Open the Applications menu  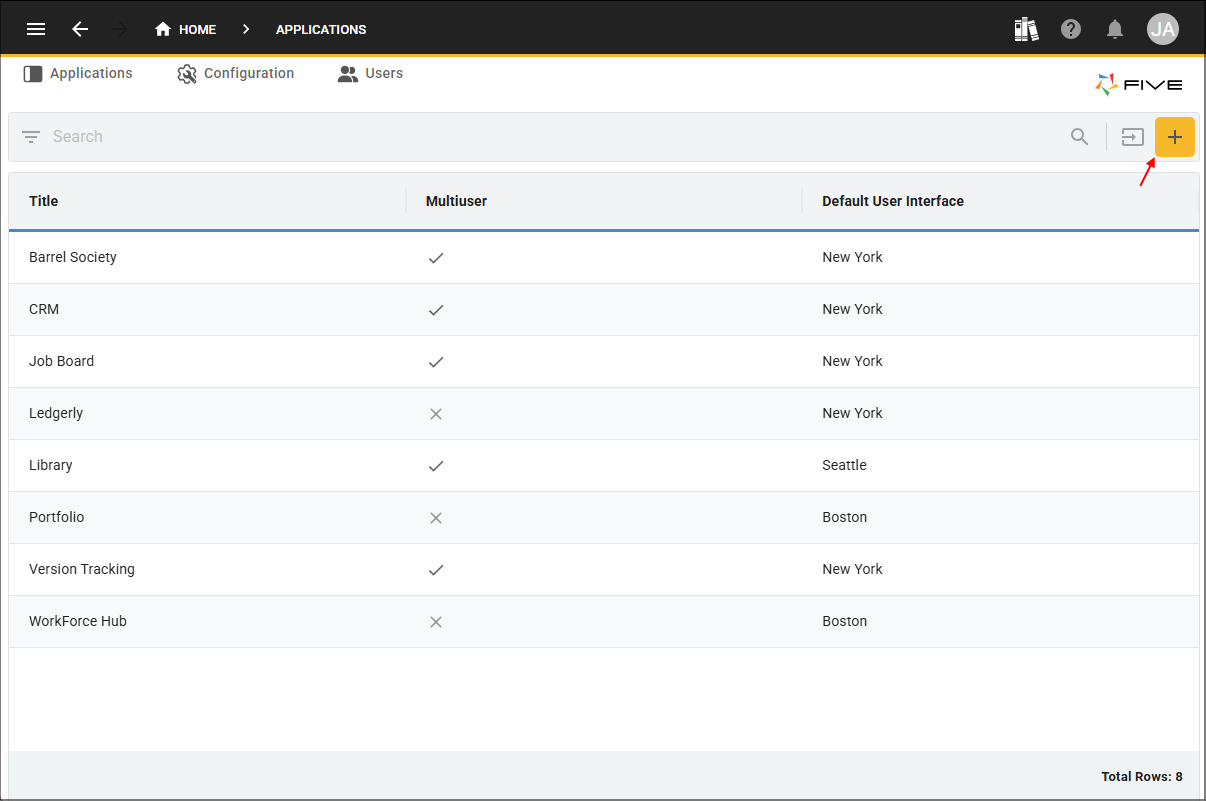(78, 73)
